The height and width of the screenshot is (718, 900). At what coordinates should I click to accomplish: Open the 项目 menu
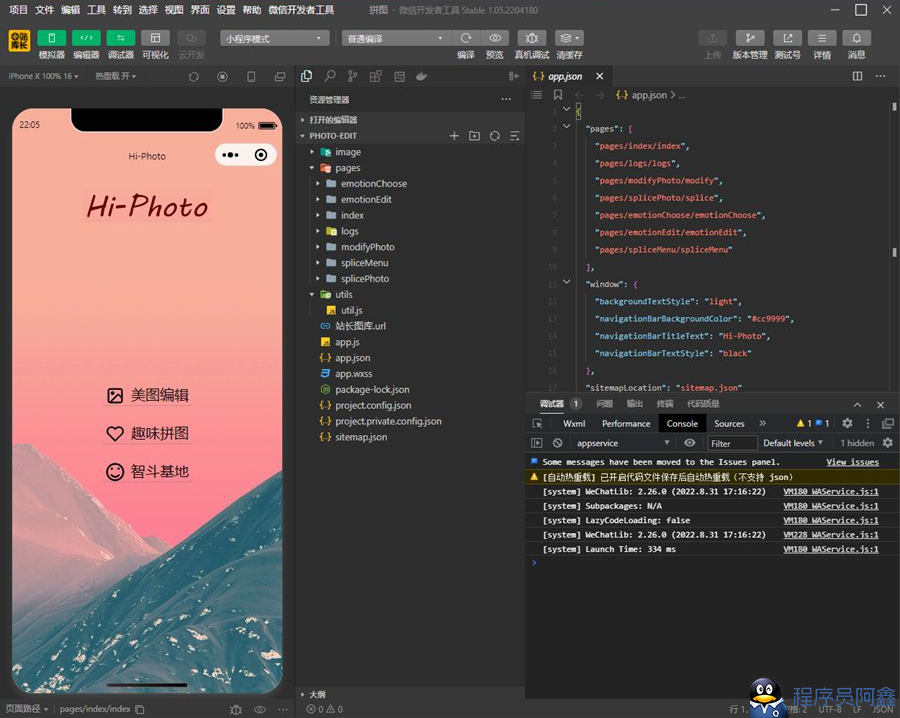click(18, 10)
